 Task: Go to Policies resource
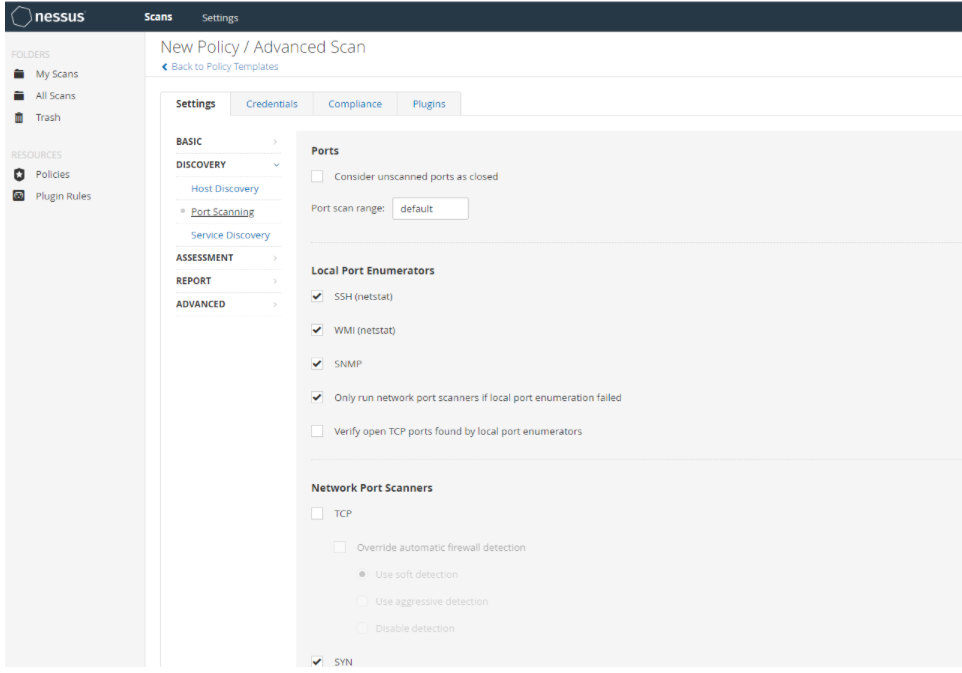[52, 174]
